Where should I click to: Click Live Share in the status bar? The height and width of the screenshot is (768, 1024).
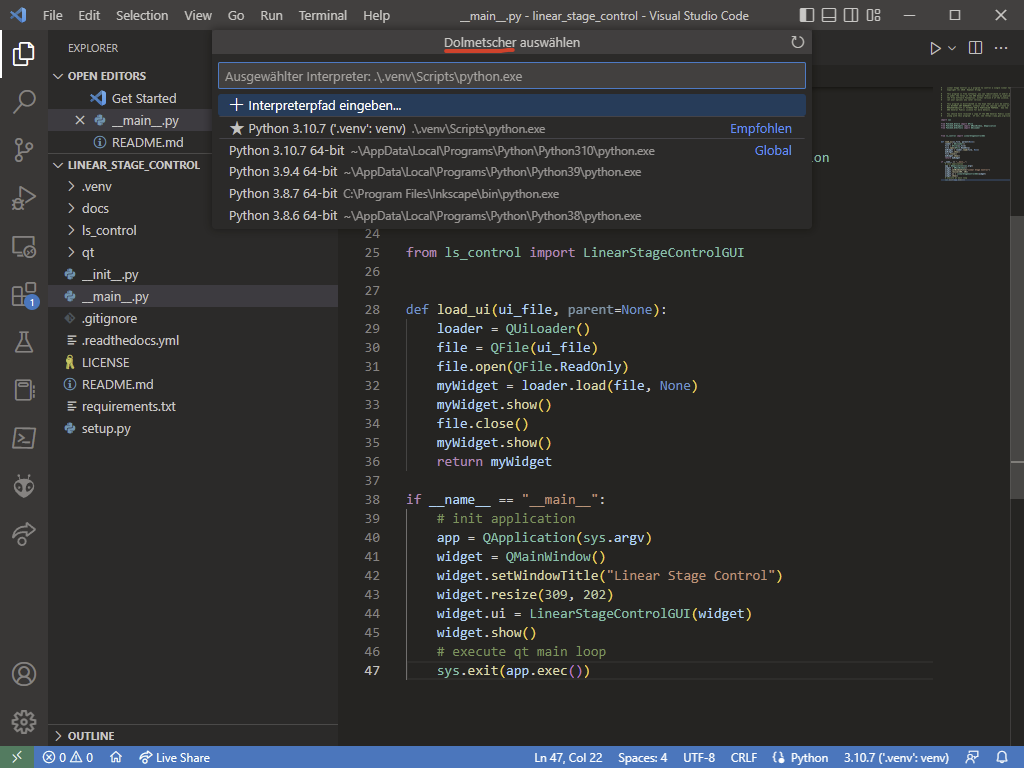(174, 758)
